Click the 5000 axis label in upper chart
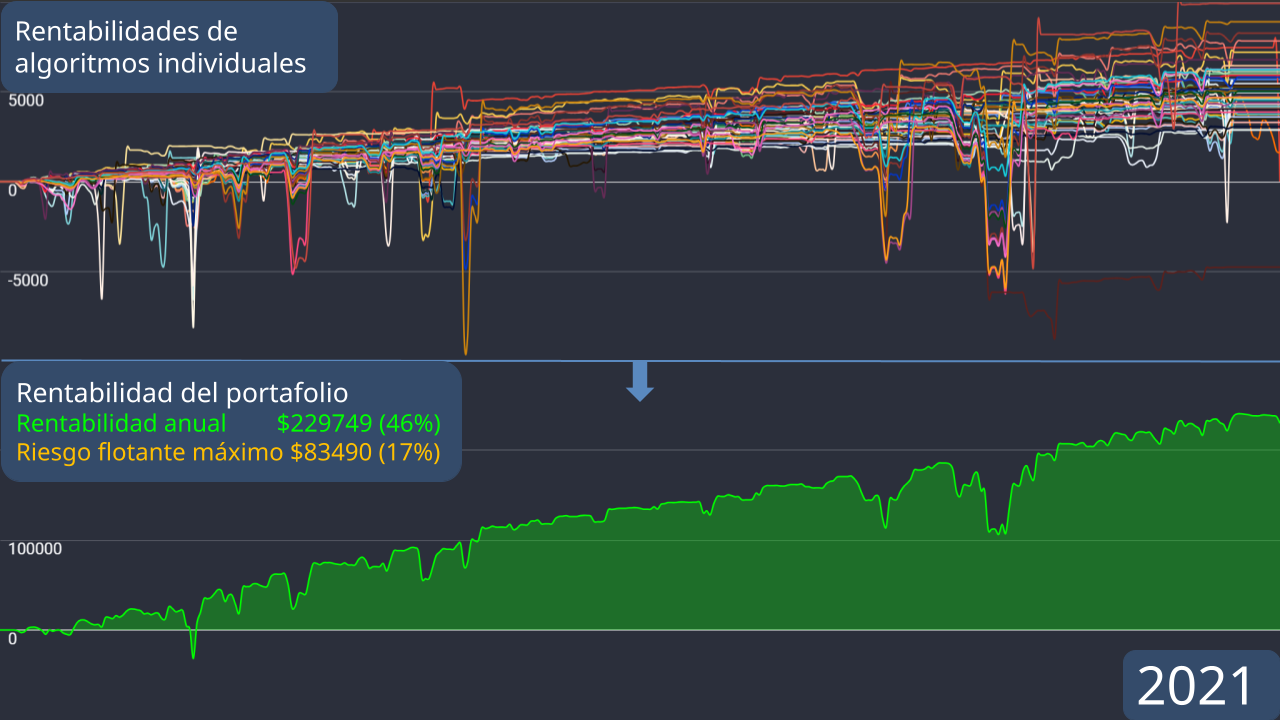The height and width of the screenshot is (720, 1280). tap(26, 101)
